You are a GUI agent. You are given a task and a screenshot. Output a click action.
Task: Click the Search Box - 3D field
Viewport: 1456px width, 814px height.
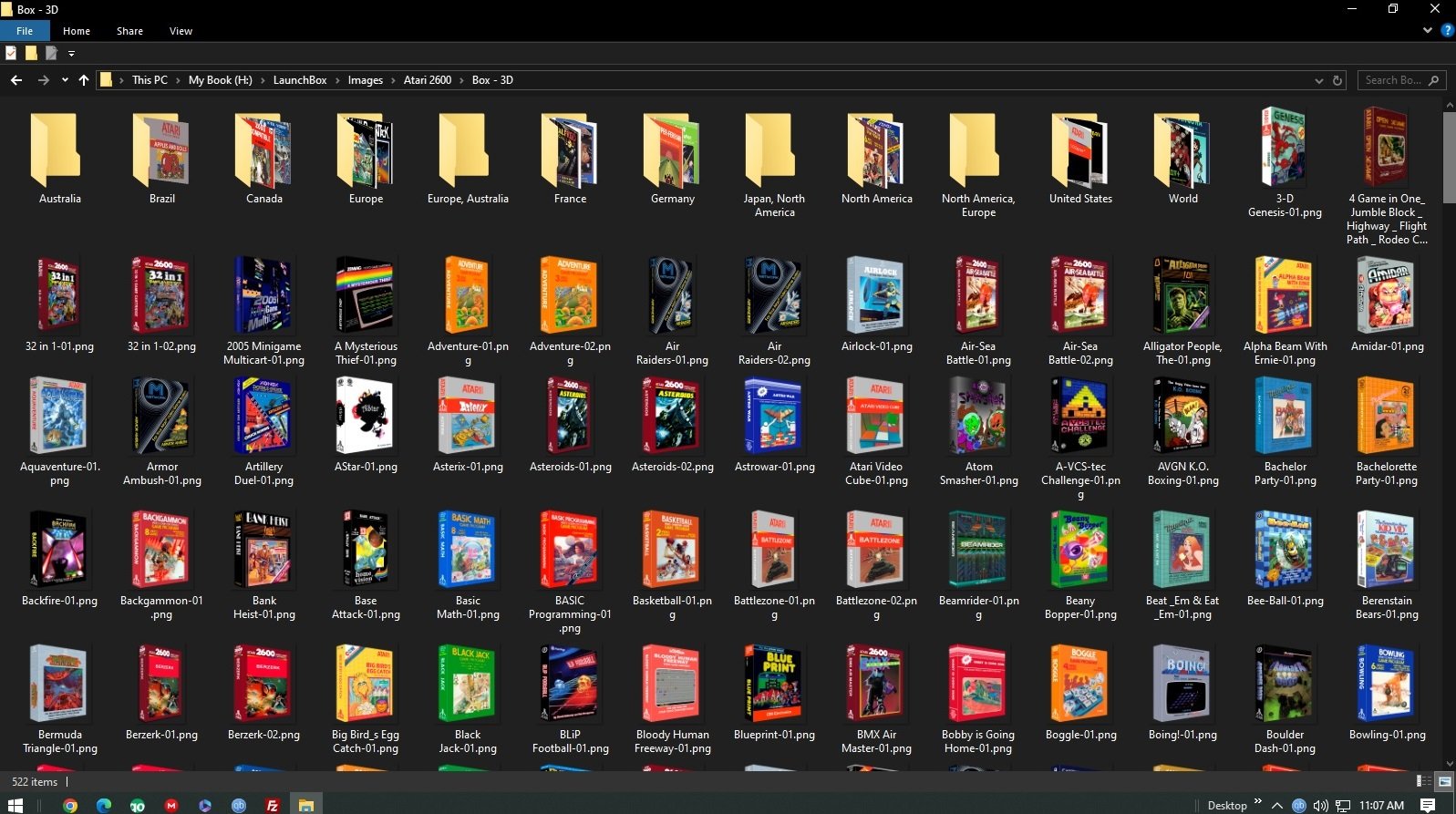pyautogui.click(x=1401, y=80)
